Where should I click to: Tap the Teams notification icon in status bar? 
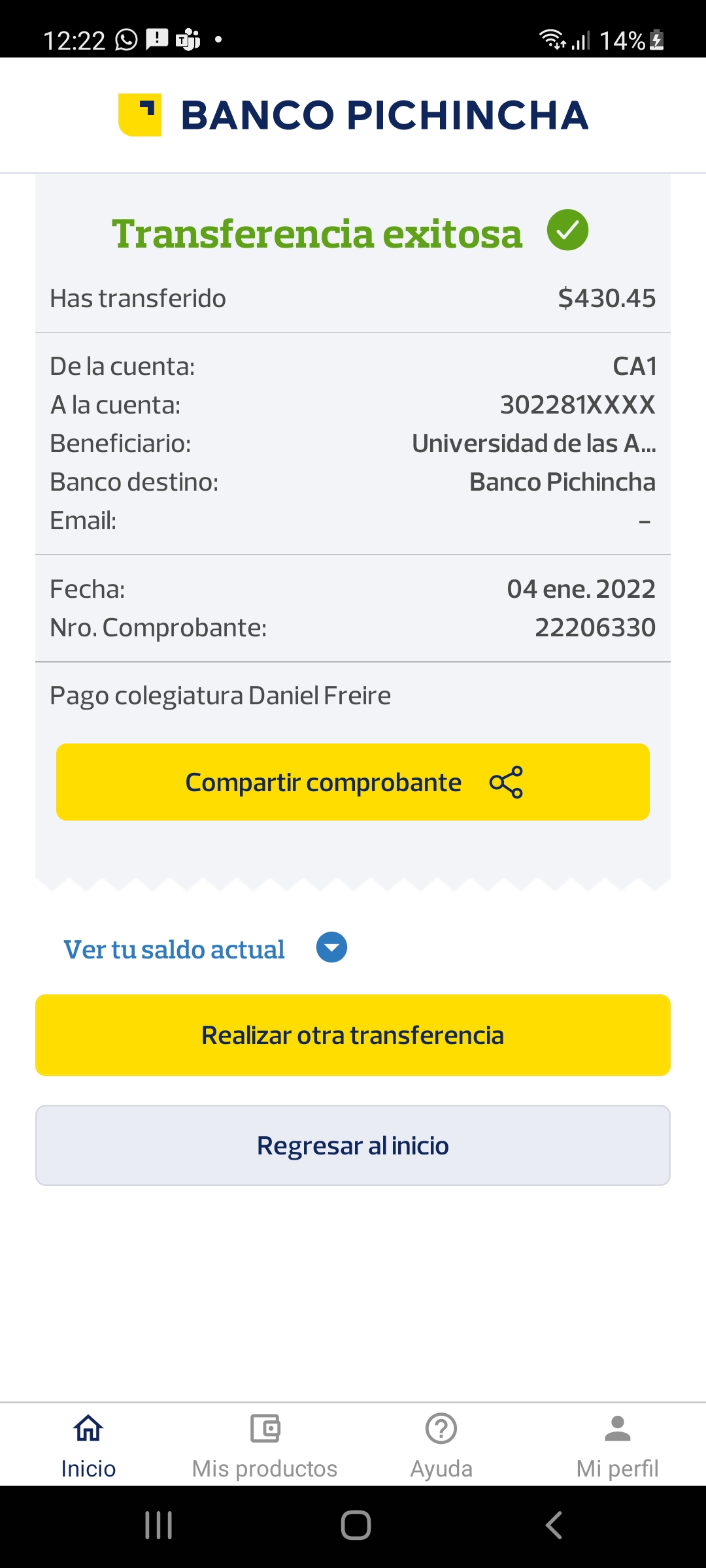tap(188, 40)
